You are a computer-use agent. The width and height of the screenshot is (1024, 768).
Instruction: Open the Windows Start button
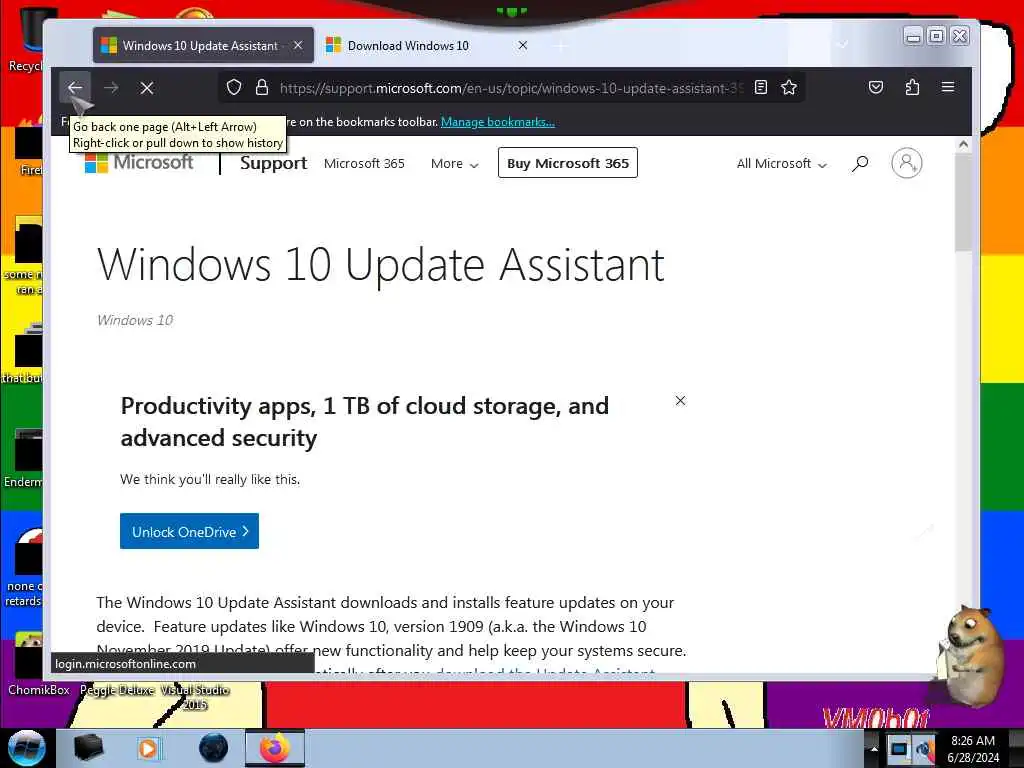26,748
